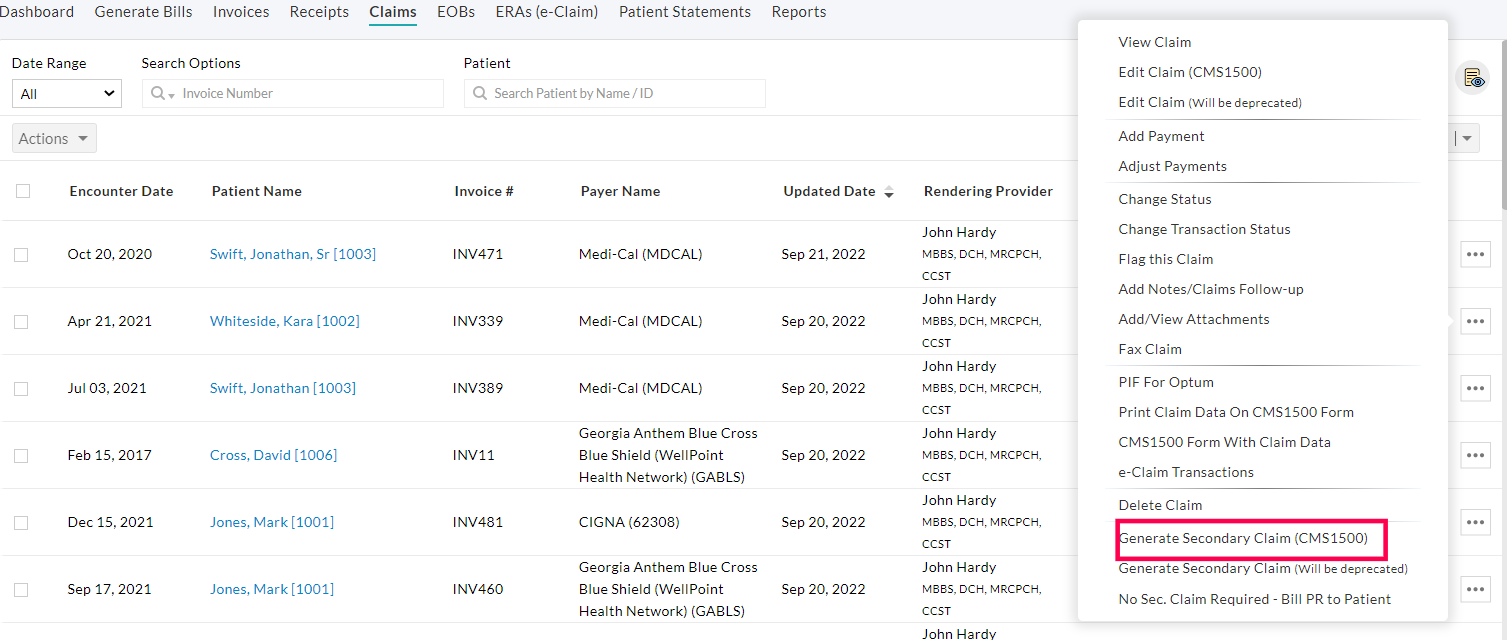Switch to the EOBs tab
The width and height of the screenshot is (1507, 640).
point(455,12)
